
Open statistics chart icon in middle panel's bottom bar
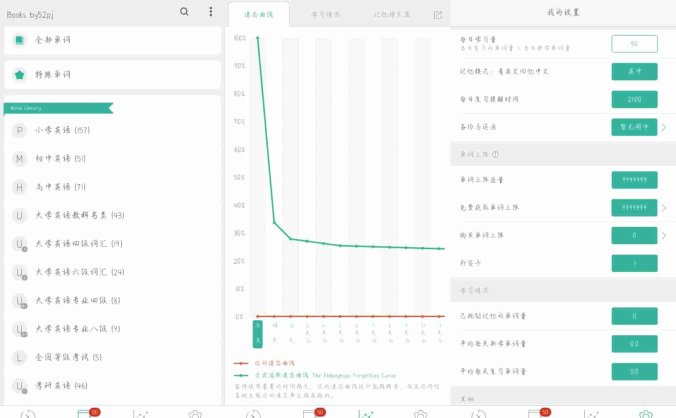(x=366, y=414)
